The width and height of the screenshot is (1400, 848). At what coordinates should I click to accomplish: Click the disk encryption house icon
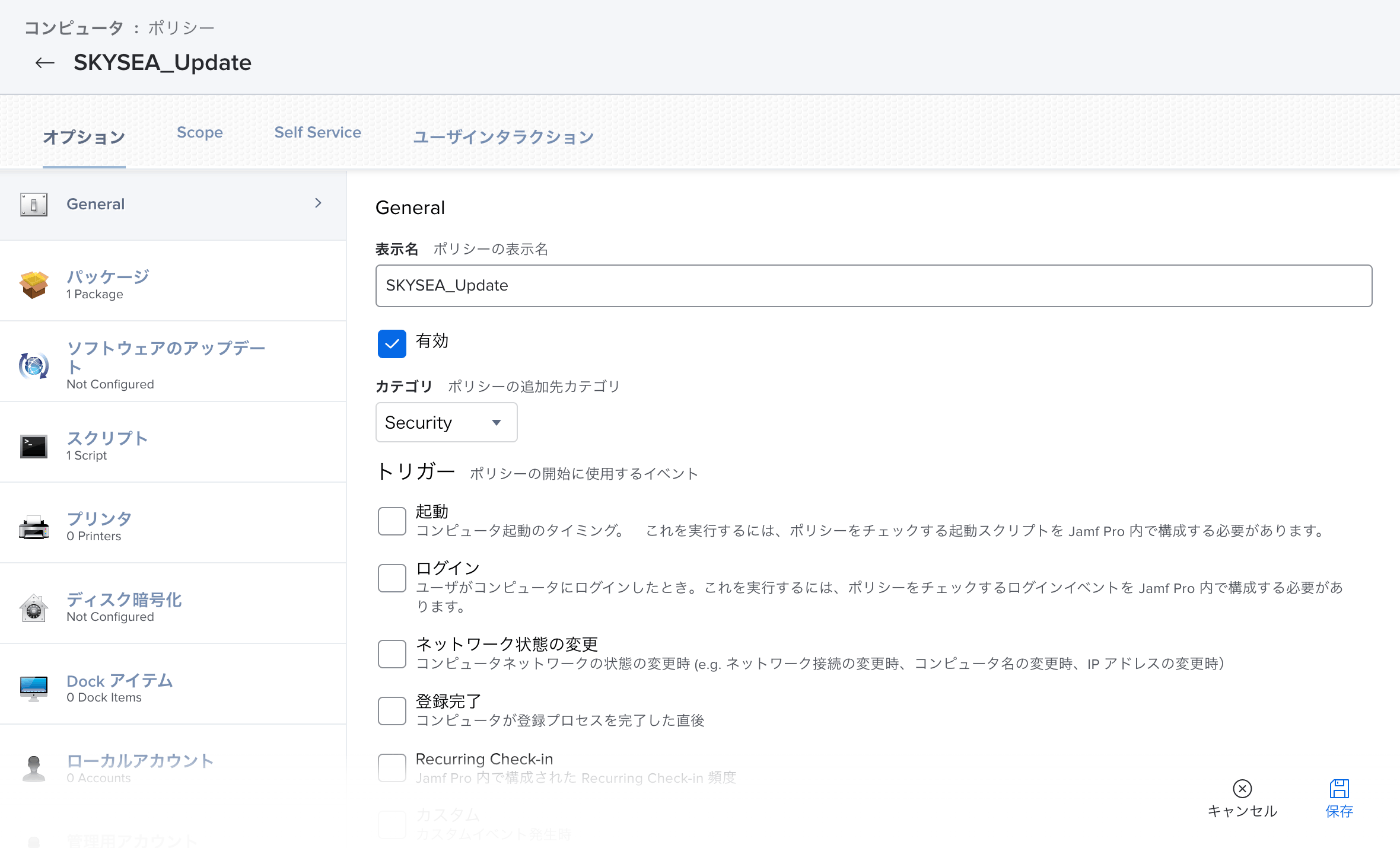[34, 608]
